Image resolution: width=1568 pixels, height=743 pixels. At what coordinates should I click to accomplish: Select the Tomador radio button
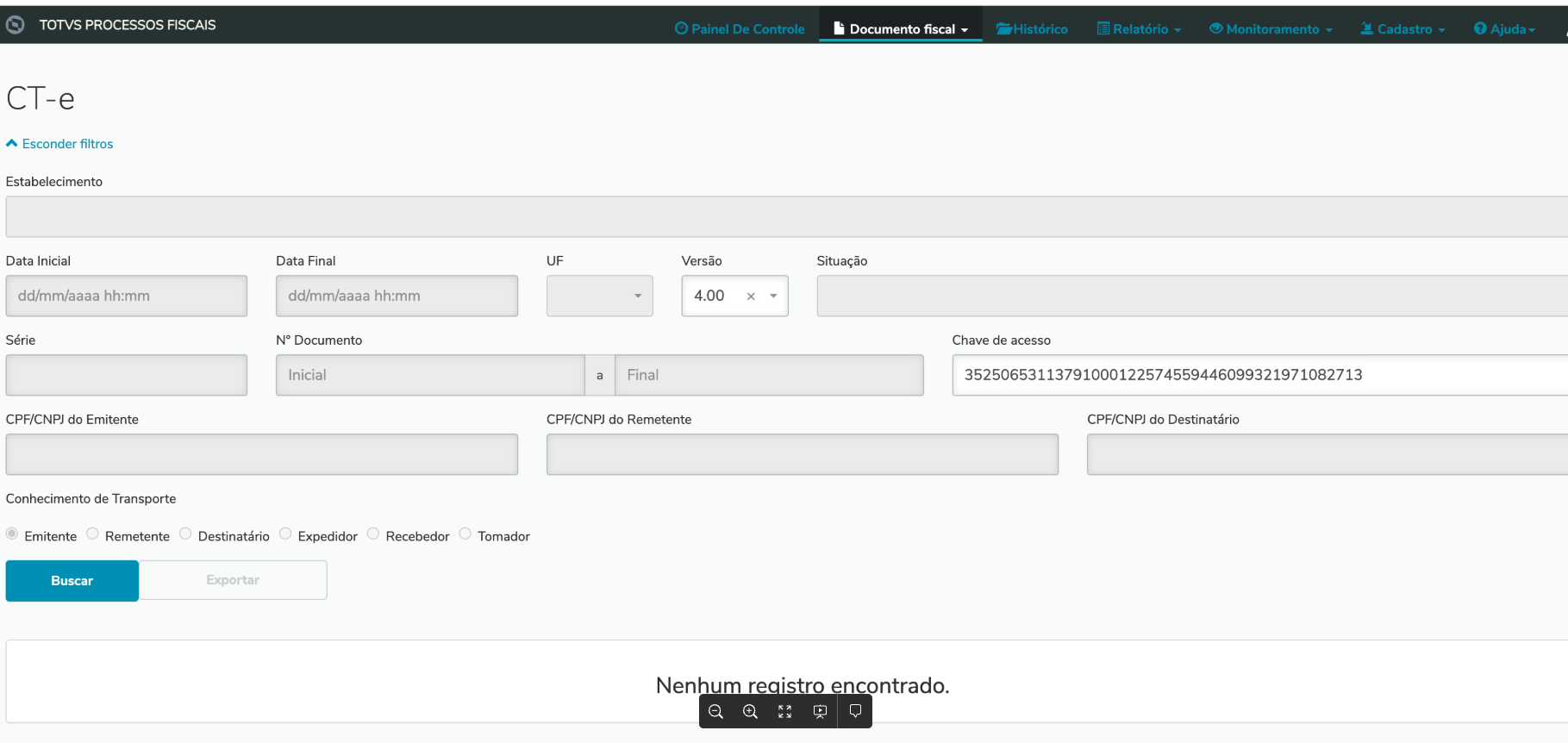465,534
